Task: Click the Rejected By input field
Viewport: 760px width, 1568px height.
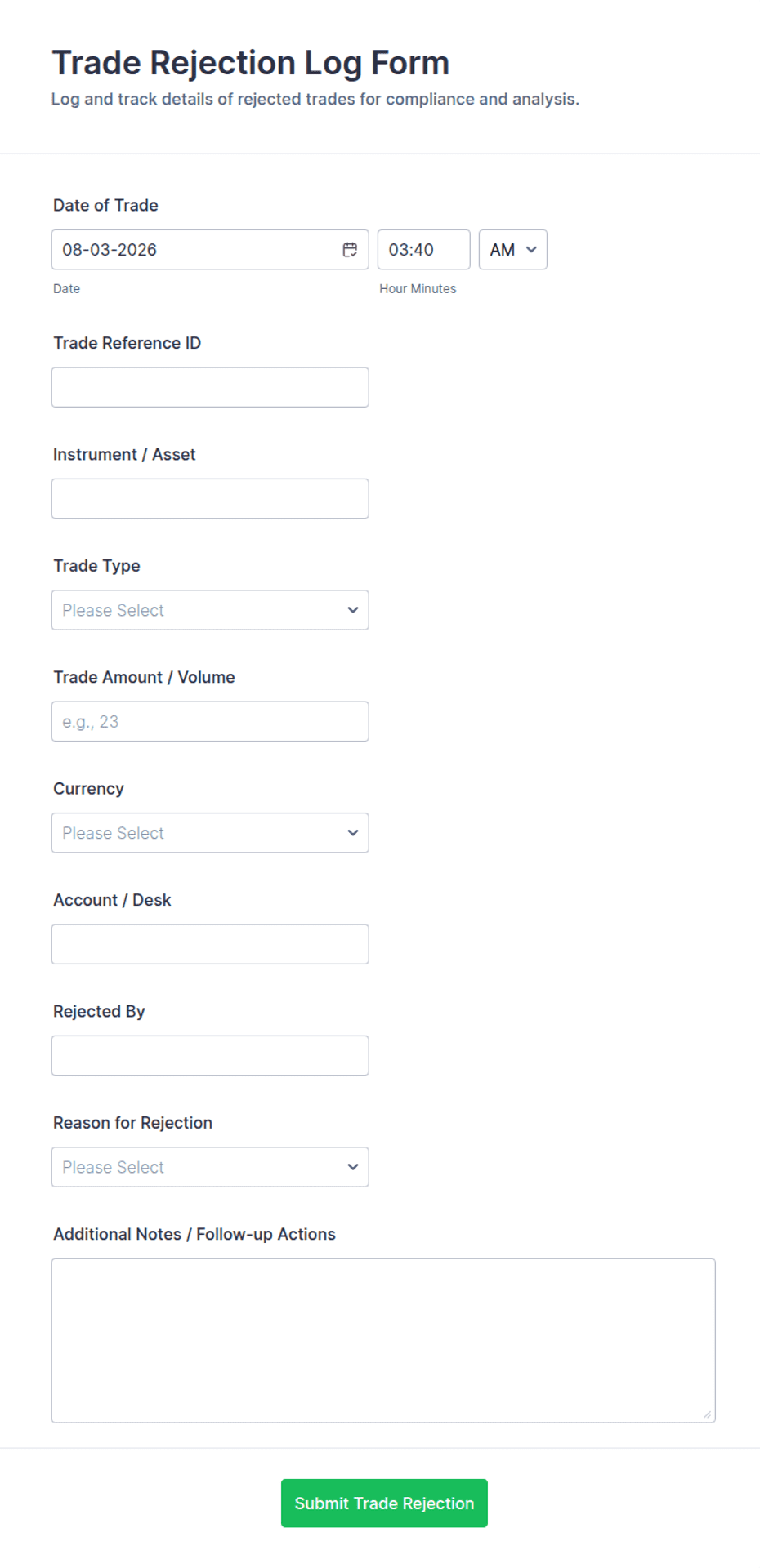Action: coord(210,1056)
